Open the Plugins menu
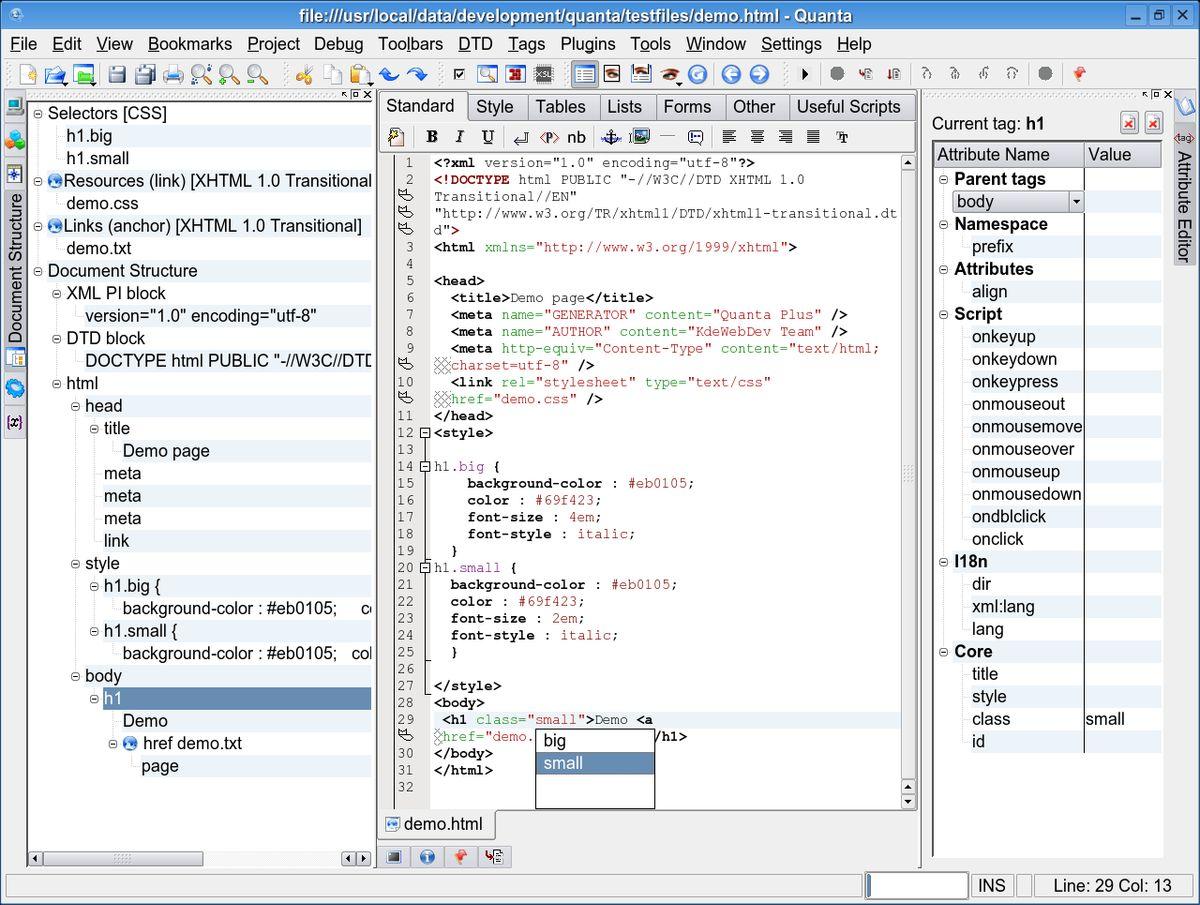The image size is (1200, 905). click(588, 44)
